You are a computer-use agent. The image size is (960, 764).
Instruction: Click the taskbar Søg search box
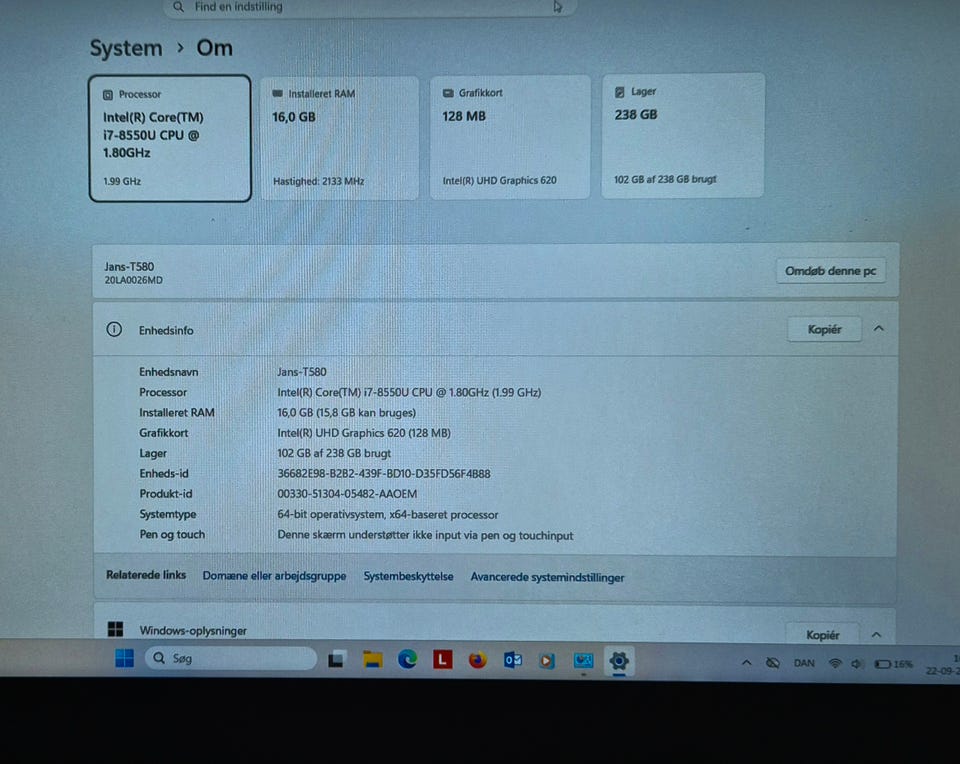[x=231, y=658]
